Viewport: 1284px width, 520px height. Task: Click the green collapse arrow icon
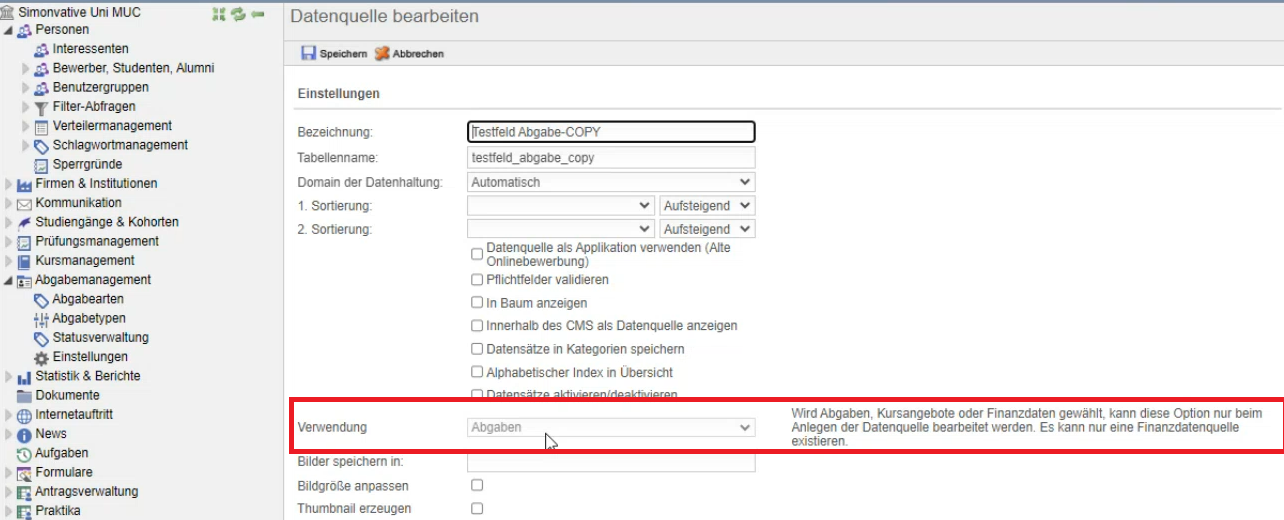pos(257,14)
